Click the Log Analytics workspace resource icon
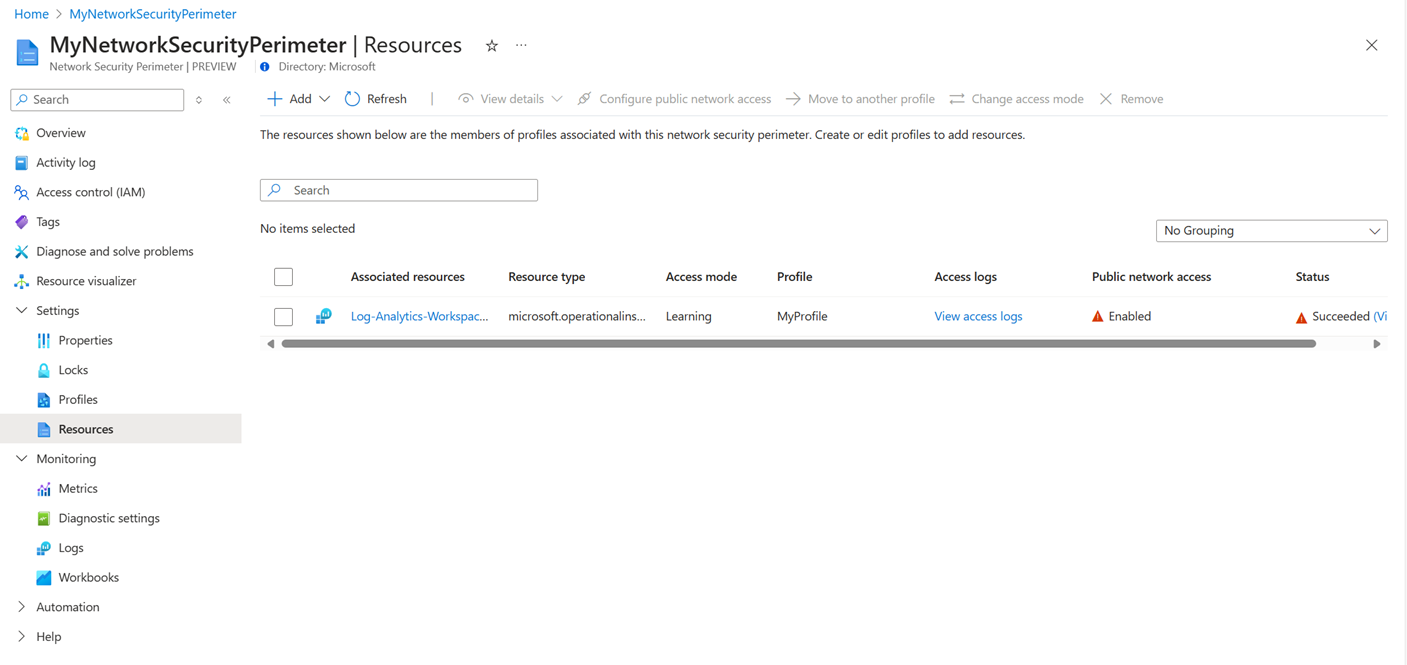The image size is (1407, 665). 323,316
